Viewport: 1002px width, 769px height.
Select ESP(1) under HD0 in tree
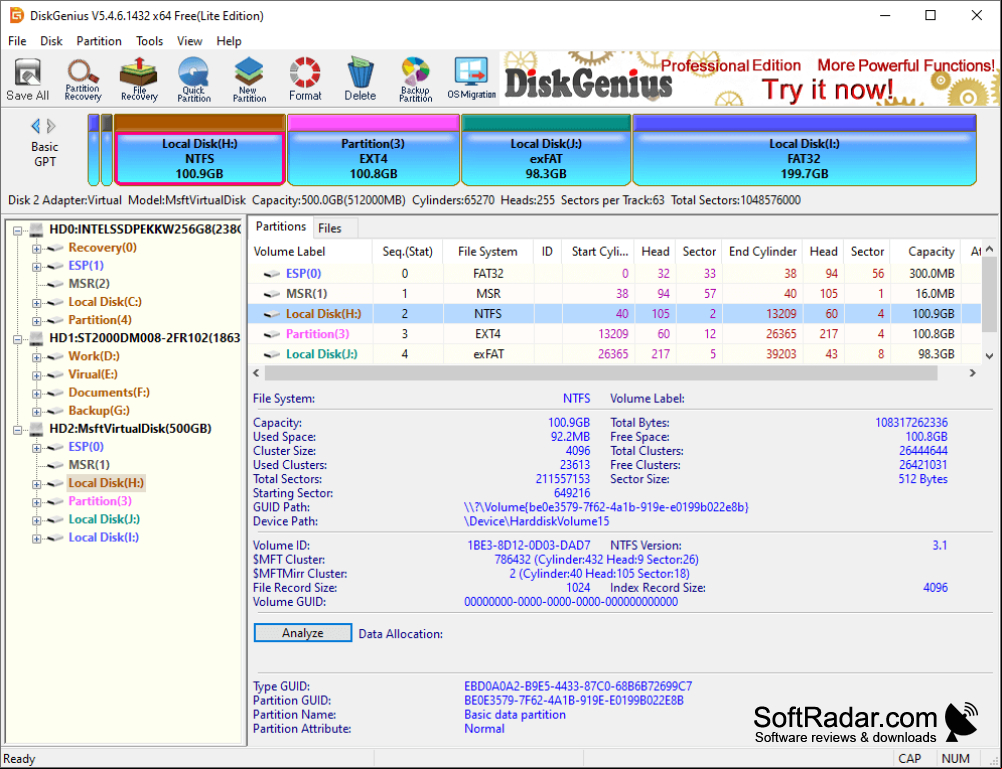tap(86, 266)
